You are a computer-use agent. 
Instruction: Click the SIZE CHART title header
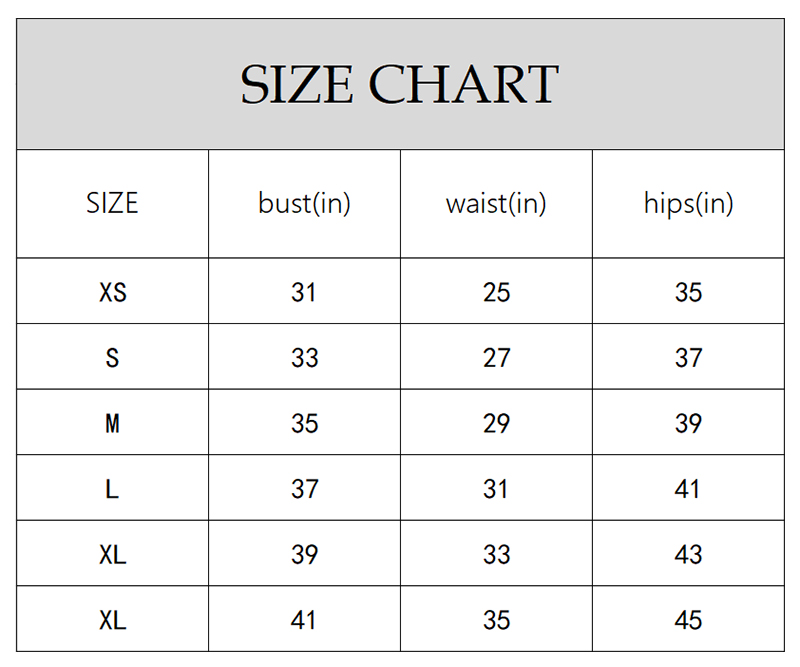click(399, 85)
